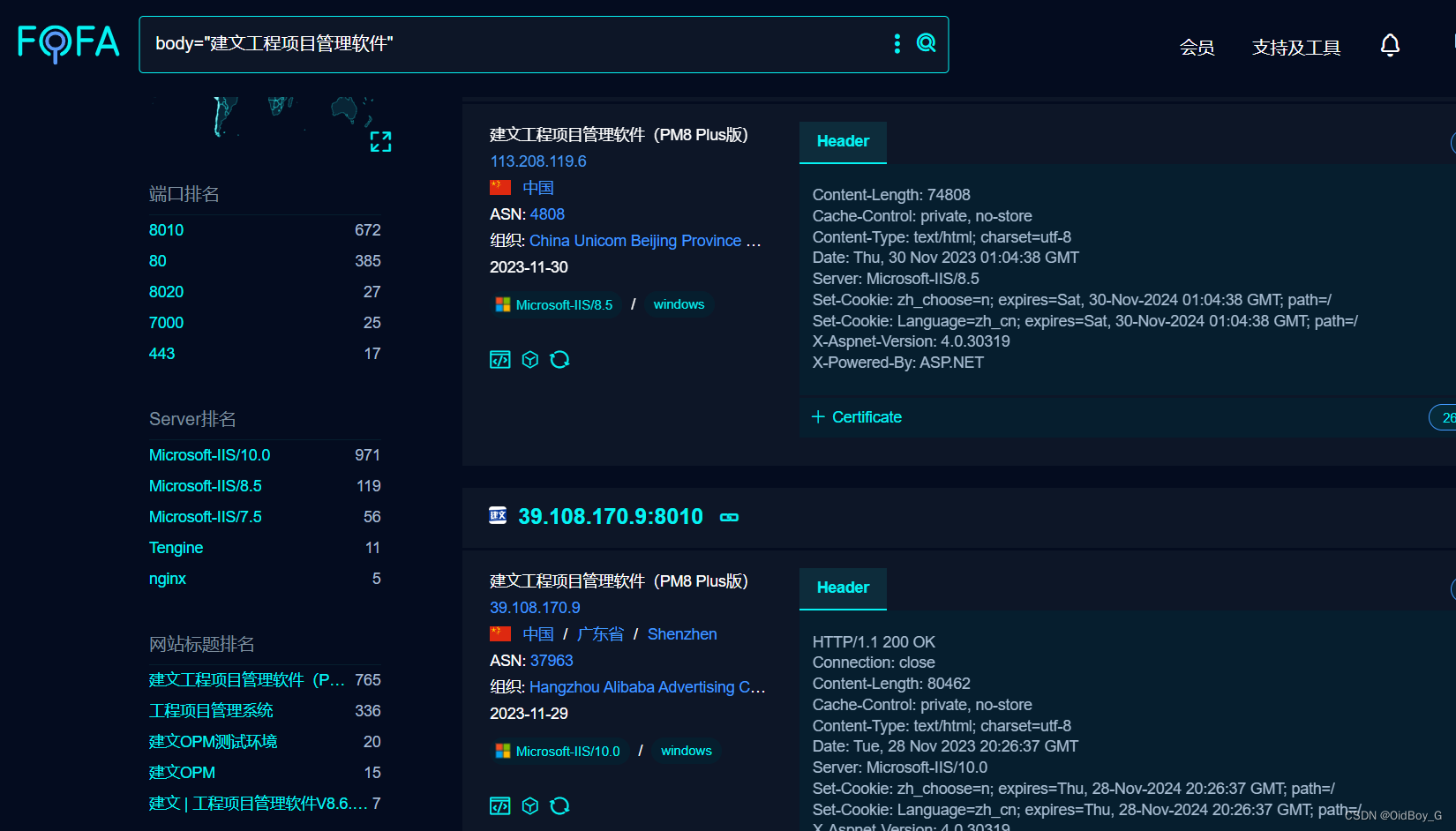Click the date 2023-11-30
Viewport: 1456px width, 831px height.
529,267
